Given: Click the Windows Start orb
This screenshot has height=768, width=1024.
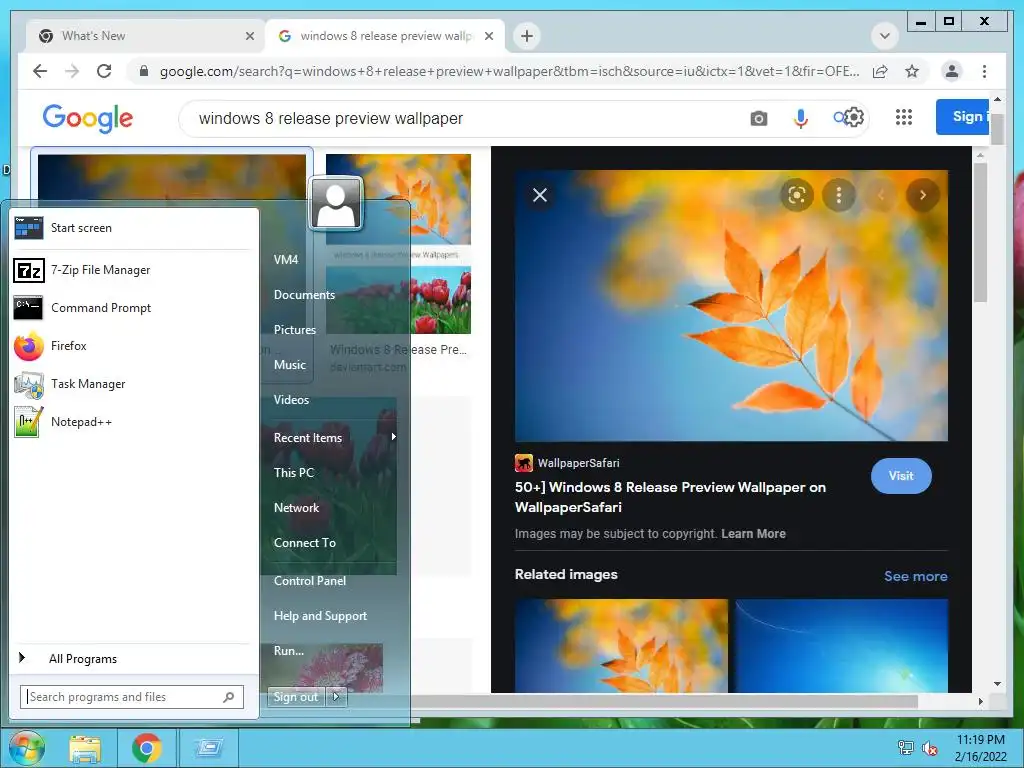Looking at the screenshot, I should [x=27, y=748].
